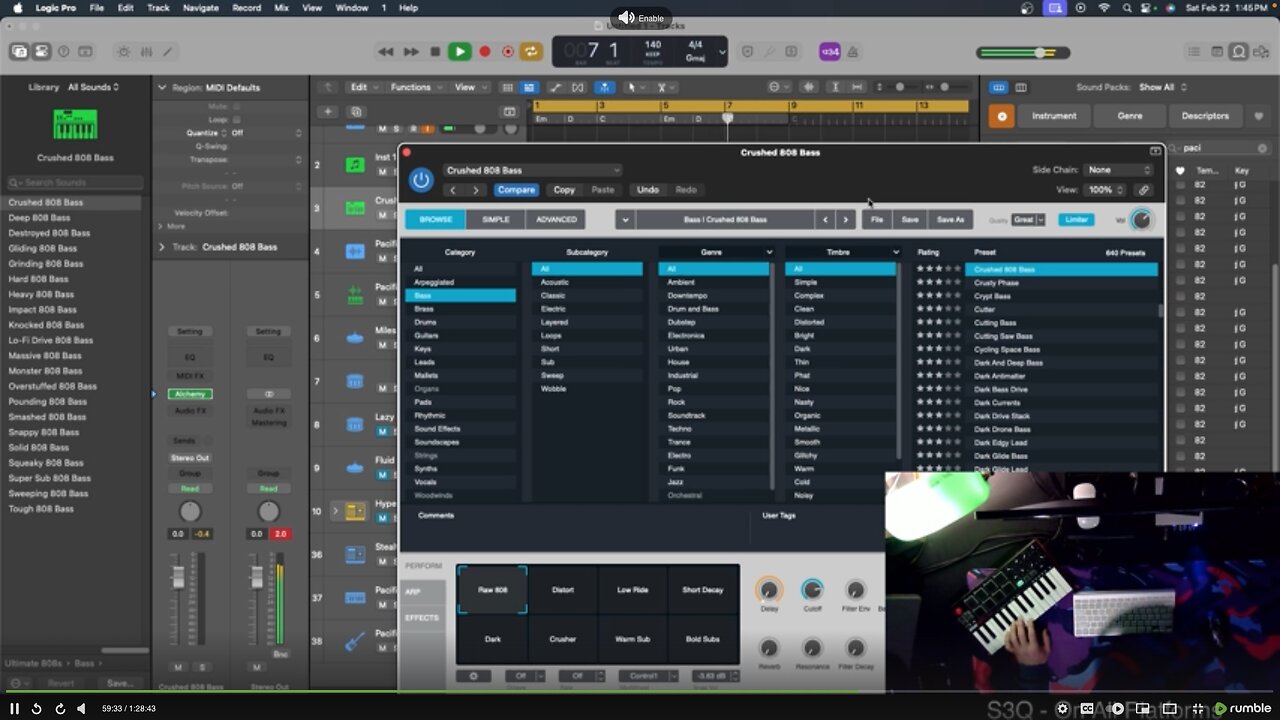Open the tracks area Functions menu
This screenshot has height=720, width=1280.
(415, 87)
